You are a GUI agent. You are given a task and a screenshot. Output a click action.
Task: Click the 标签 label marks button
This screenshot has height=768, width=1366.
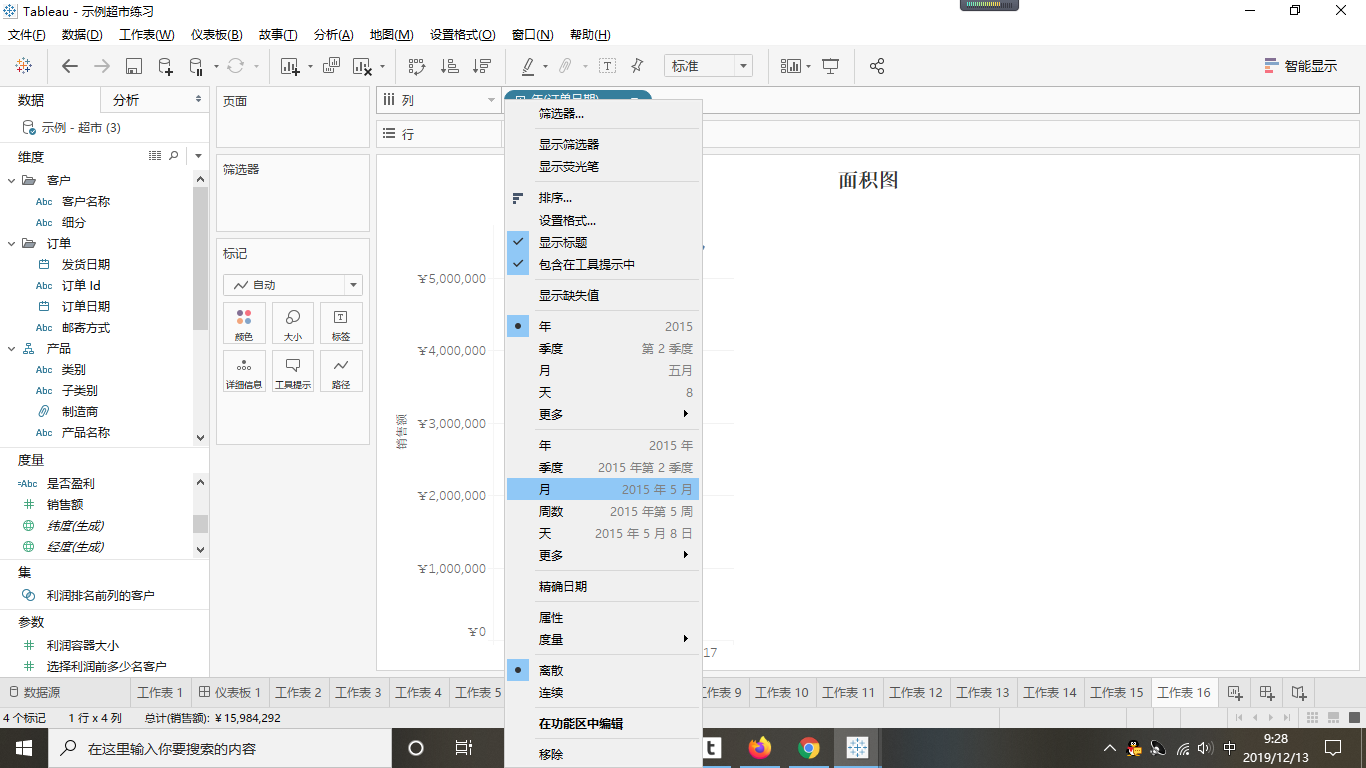tap(341, 324)
